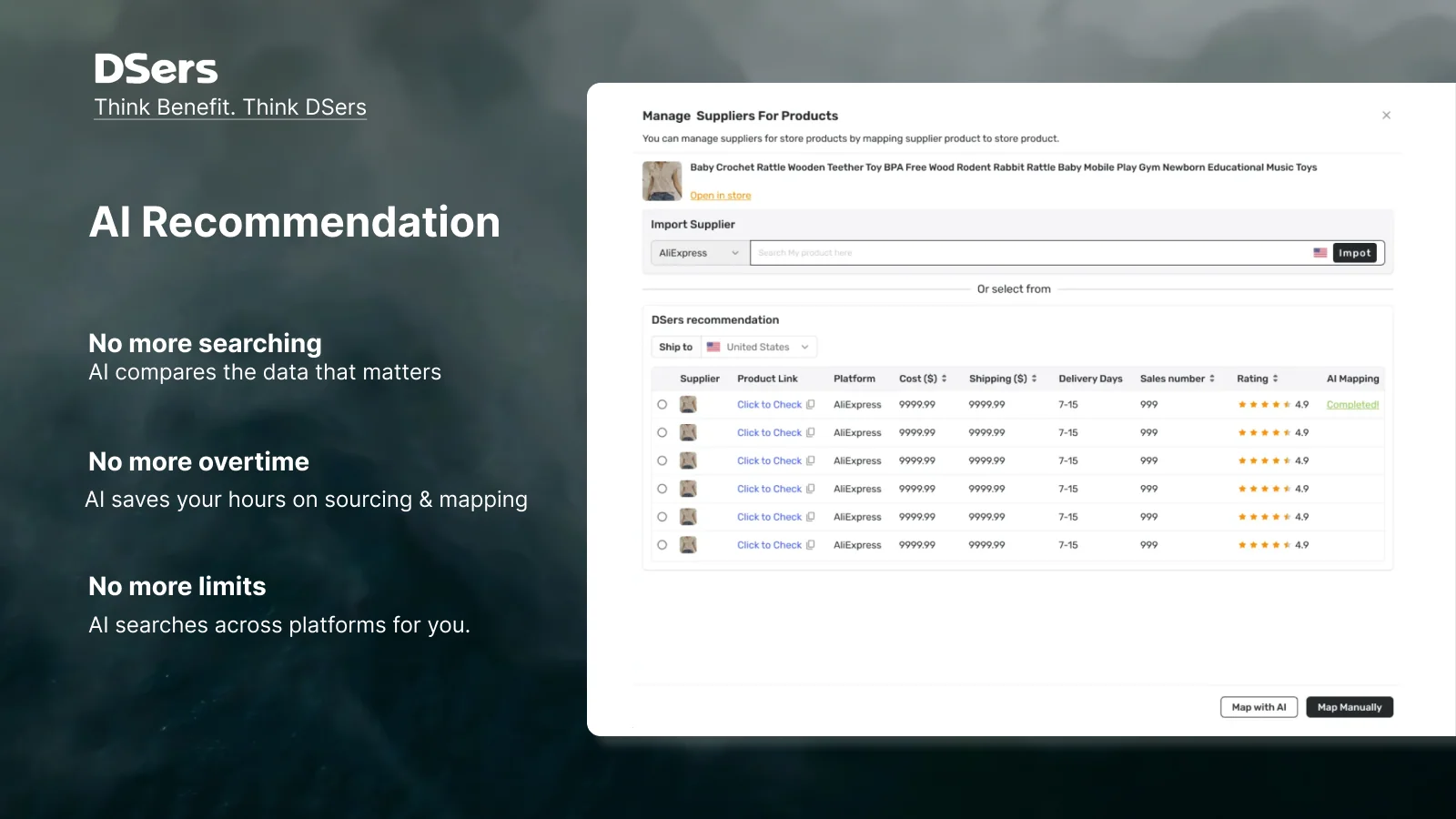Click the Impot button
1456x819 pixels.
pos(1354,253)
